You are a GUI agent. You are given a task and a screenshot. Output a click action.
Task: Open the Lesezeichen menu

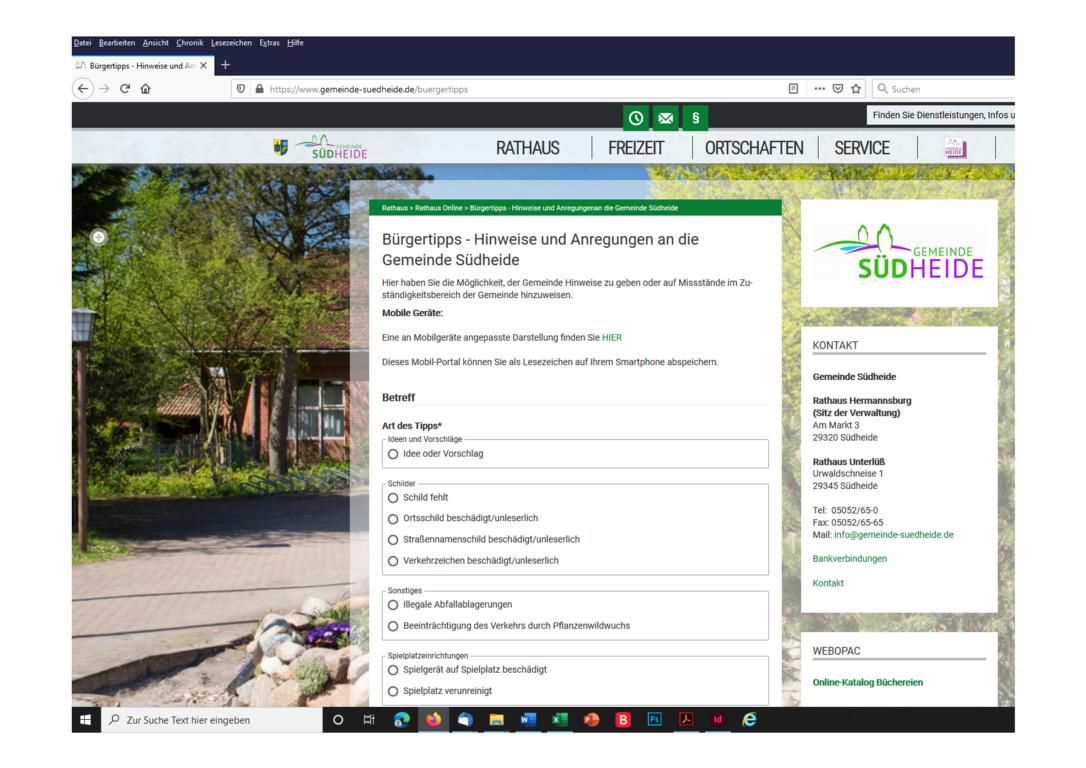(x=231, y=43)
